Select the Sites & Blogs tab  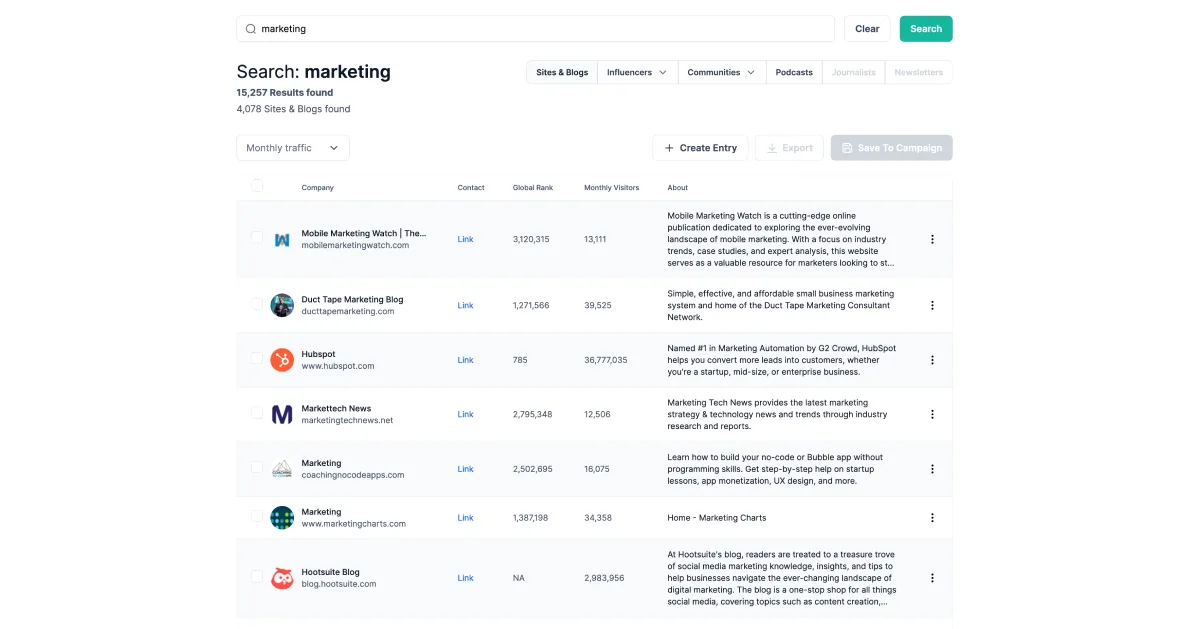tap(562, 72)
